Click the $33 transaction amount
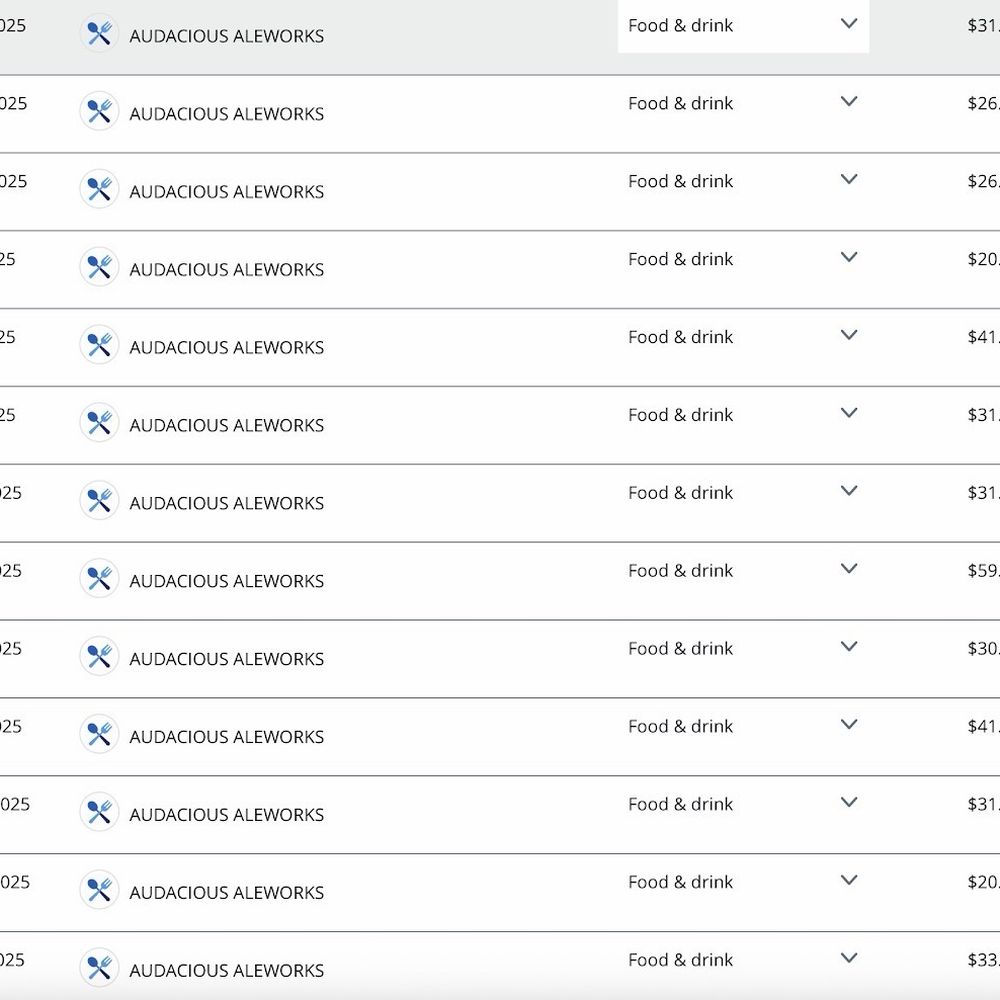Image resolution: width=1000 pixels, height=1000 pixels. click(983, 960)
